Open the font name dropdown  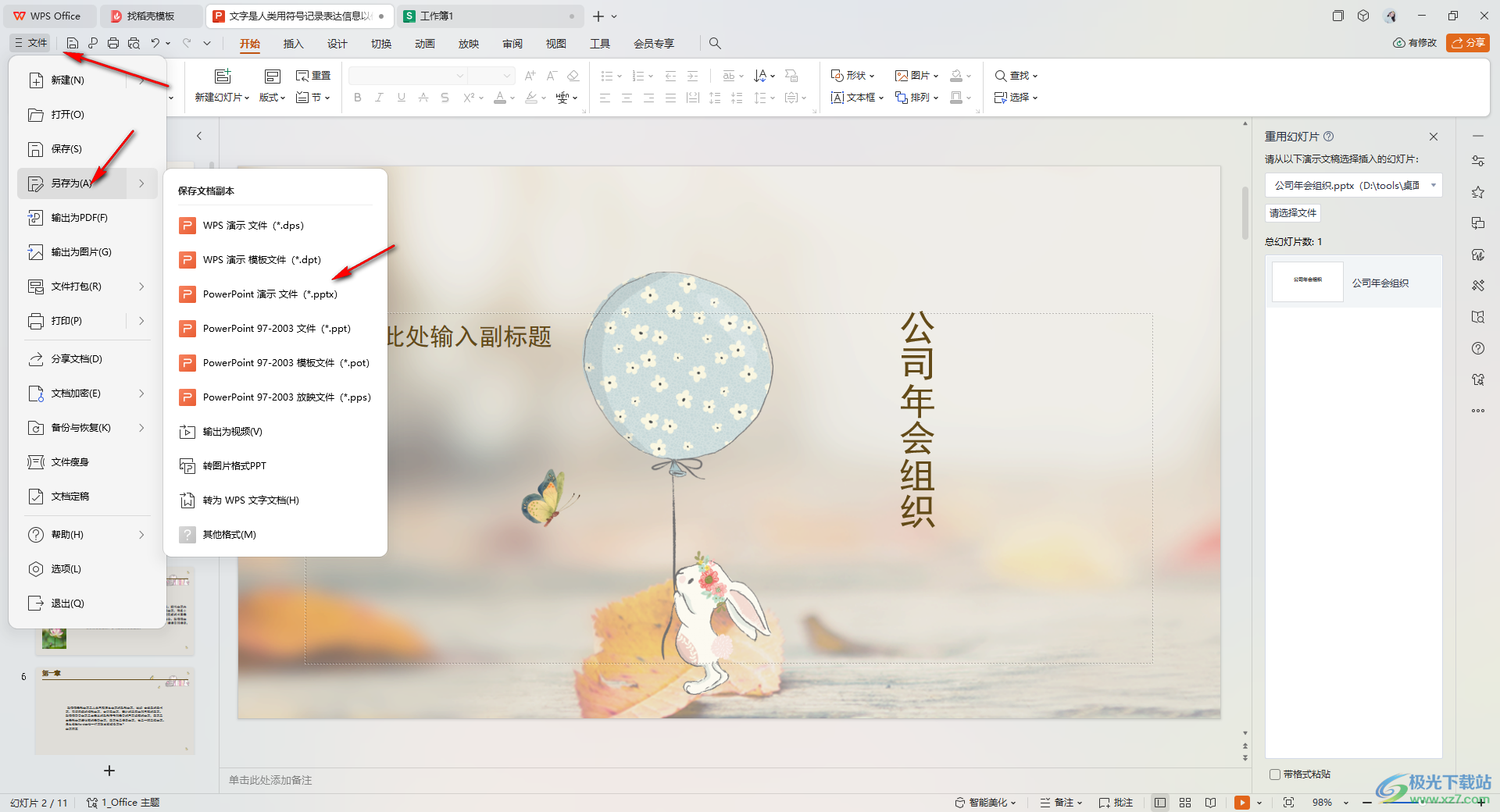click(459, 76)
